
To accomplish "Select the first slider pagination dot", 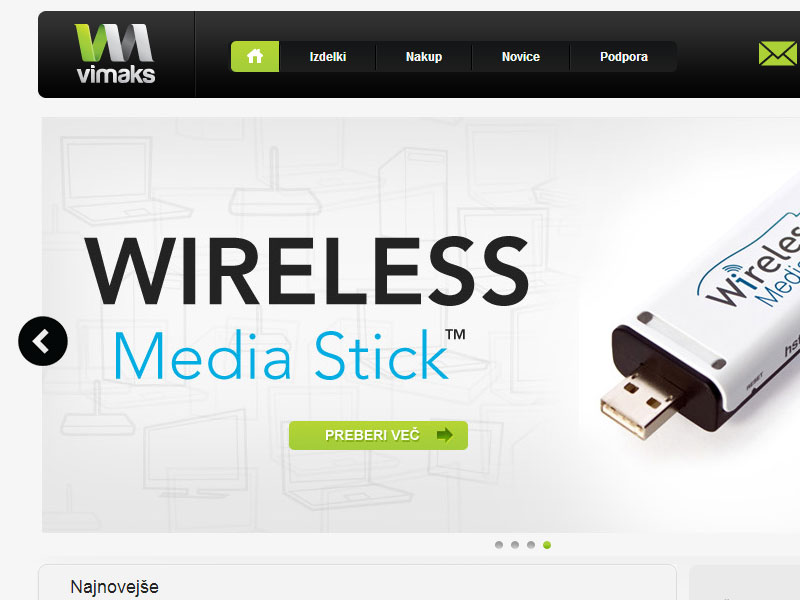I will 499,545.
